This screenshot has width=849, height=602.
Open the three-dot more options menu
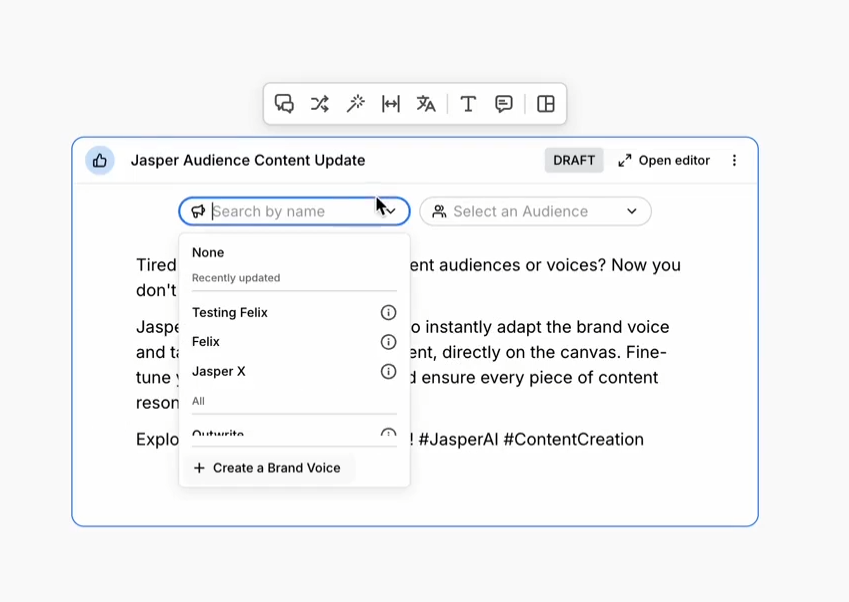pyautogui.click(x=734, y=160)
